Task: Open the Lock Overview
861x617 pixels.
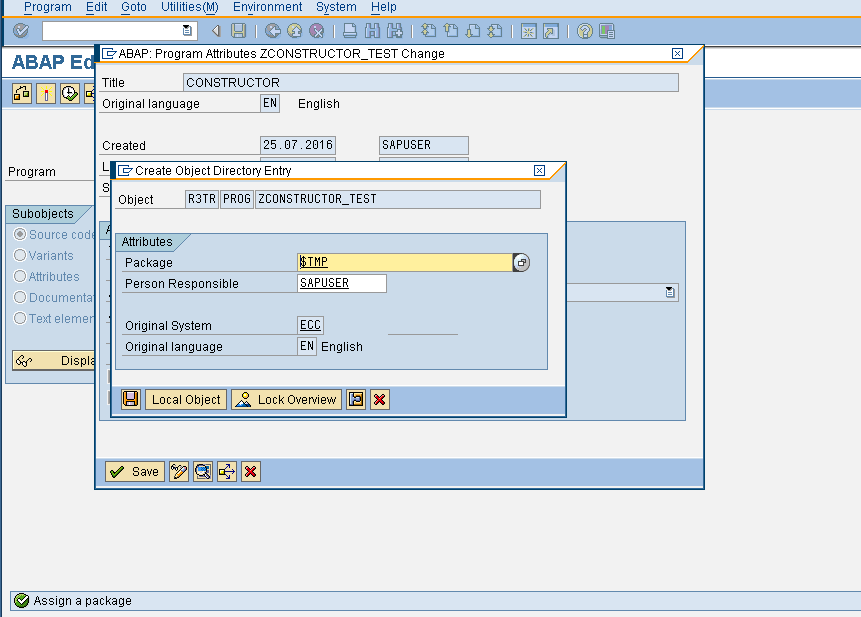Action: (x=286, y=399)
